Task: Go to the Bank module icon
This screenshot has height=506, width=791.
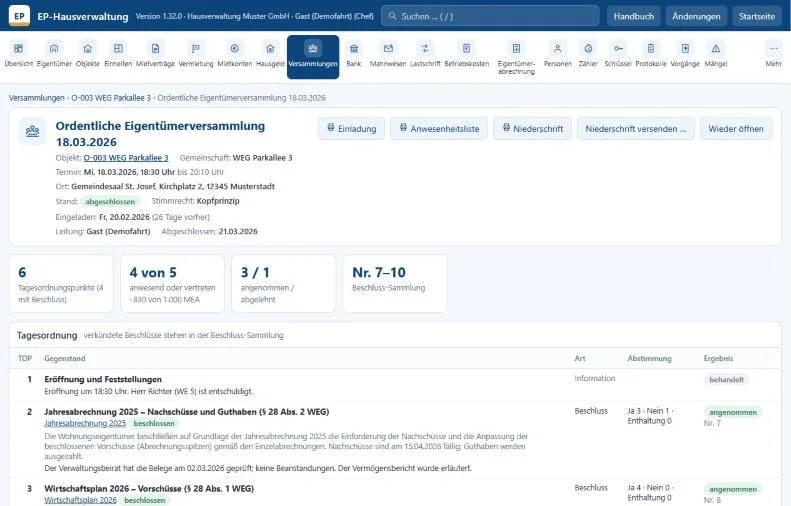Action: click(354, 48)
